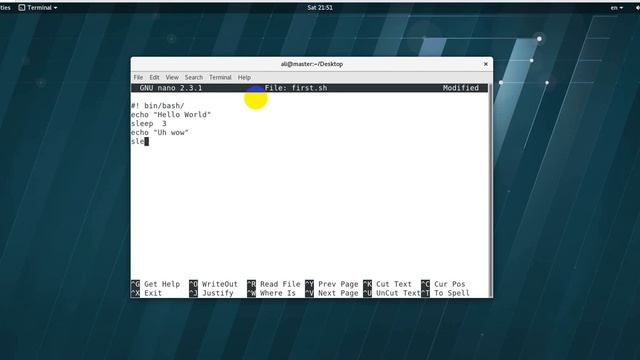The width and height of the screenshot is (640, 360).
Task: Click the Modified status in nano header
Action: click(461, 88)
